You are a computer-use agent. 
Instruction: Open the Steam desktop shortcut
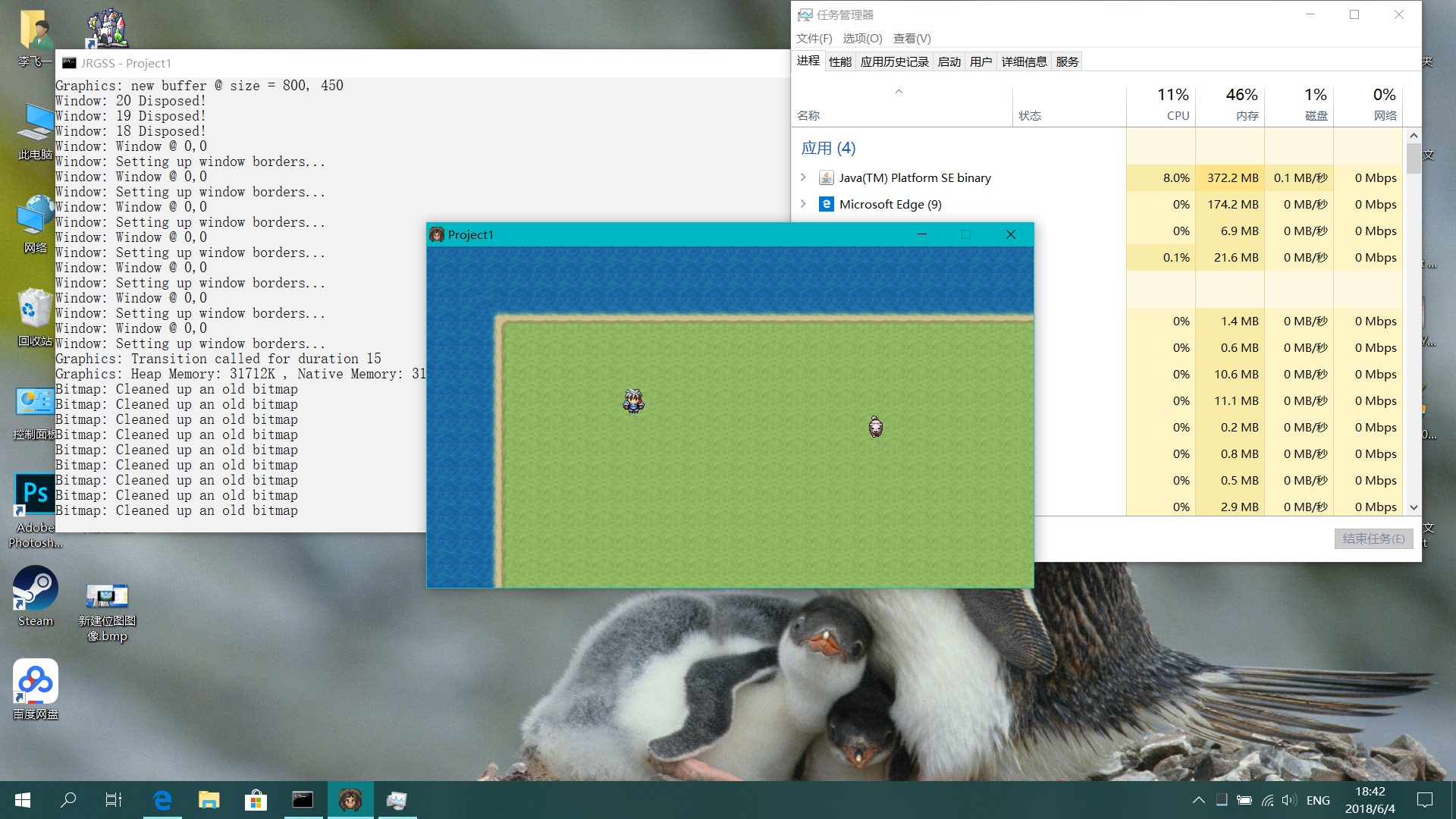click(35, 597)
